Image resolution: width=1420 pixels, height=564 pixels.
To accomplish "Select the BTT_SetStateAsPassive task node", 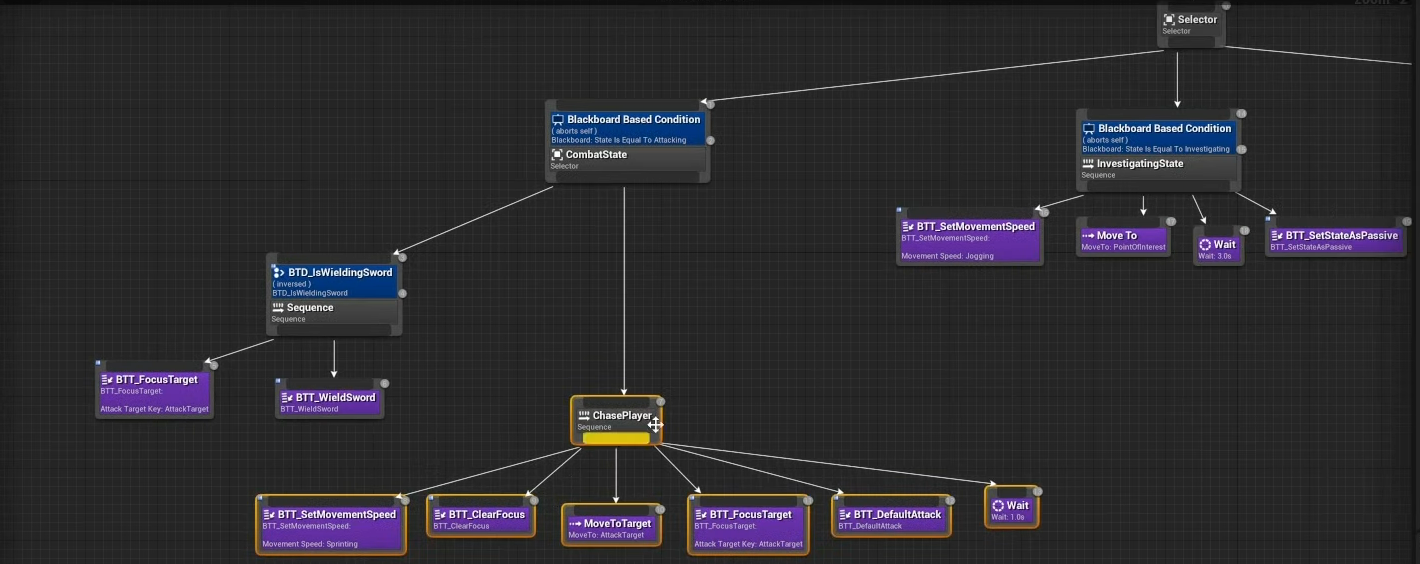I will point(1335,240).
